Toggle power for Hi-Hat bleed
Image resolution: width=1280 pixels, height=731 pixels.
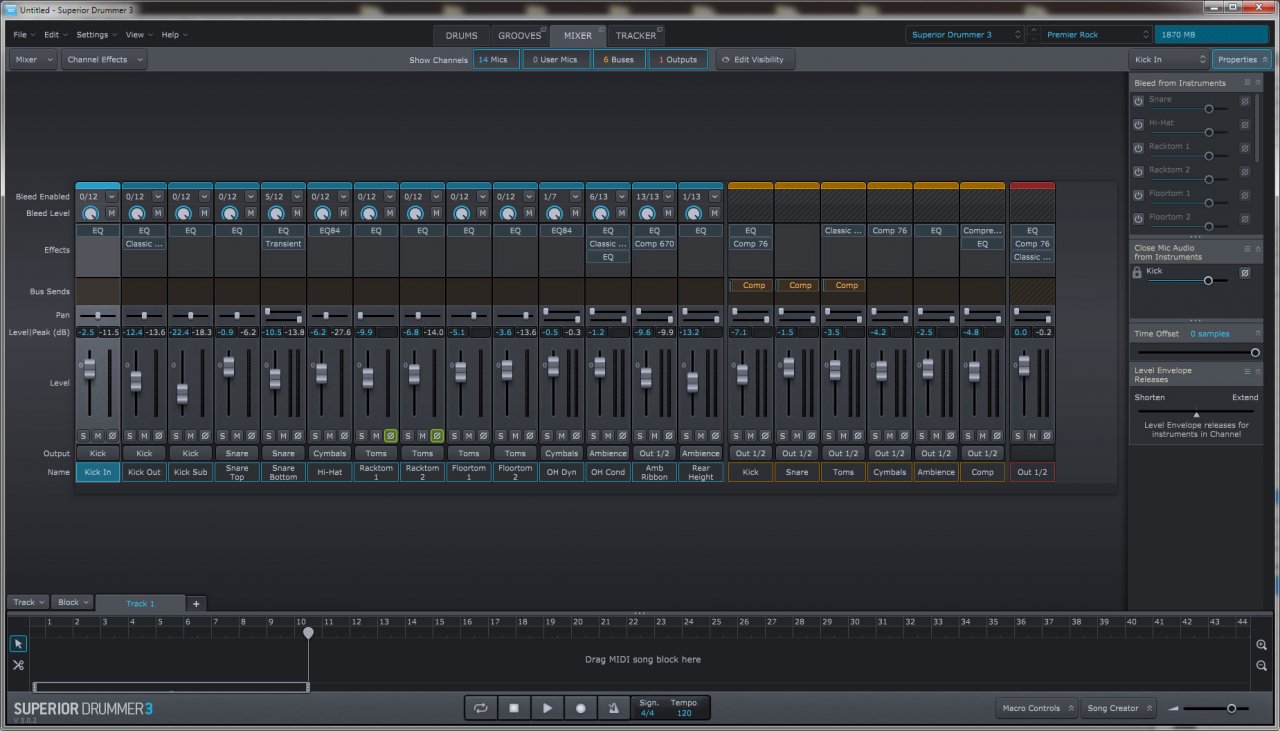click(x=1138, y=125)
